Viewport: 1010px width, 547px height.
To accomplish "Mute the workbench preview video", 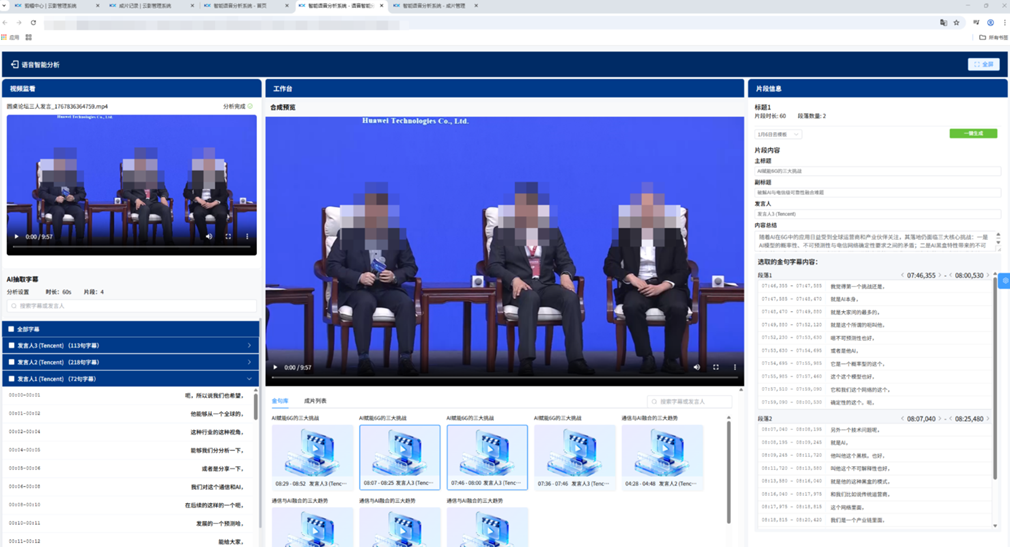I will (x=697, y=367).
